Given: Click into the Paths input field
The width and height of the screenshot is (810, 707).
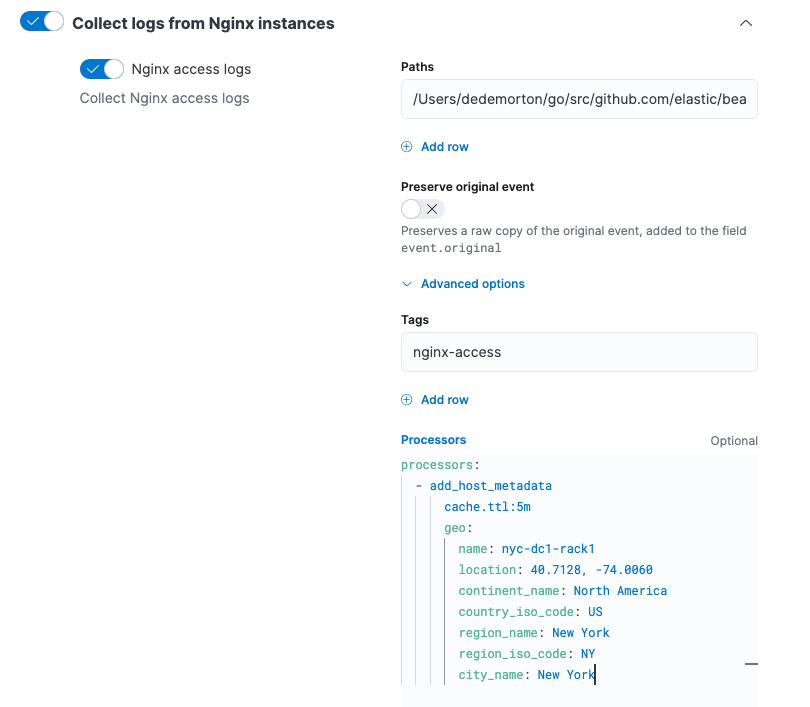Looking at the screenshot, I should pos(579,100).
